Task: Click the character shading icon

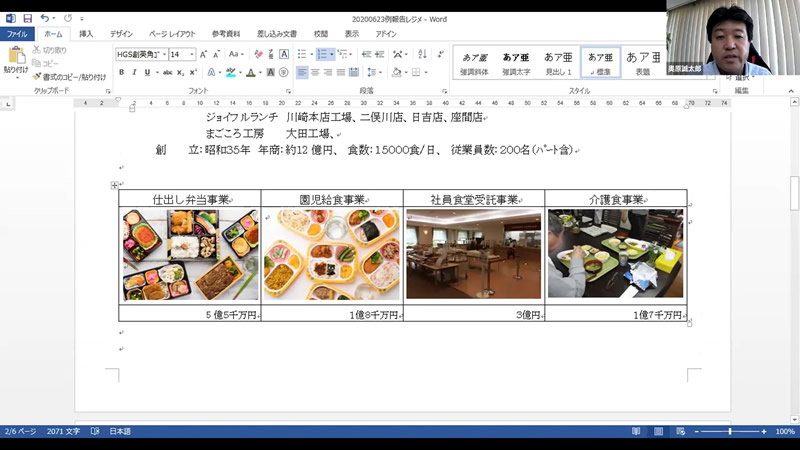Action: (271, 72)
